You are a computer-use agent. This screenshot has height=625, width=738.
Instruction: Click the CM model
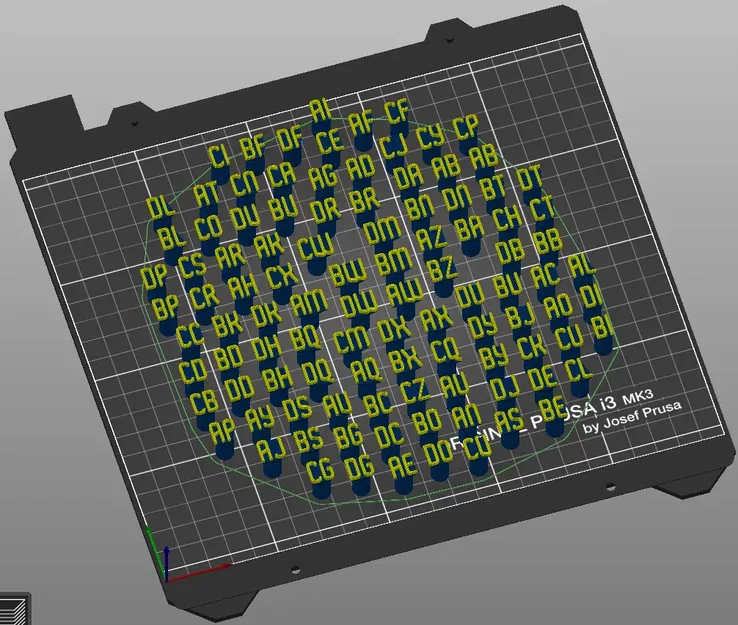pyautogui.click(x=351, y=341)
